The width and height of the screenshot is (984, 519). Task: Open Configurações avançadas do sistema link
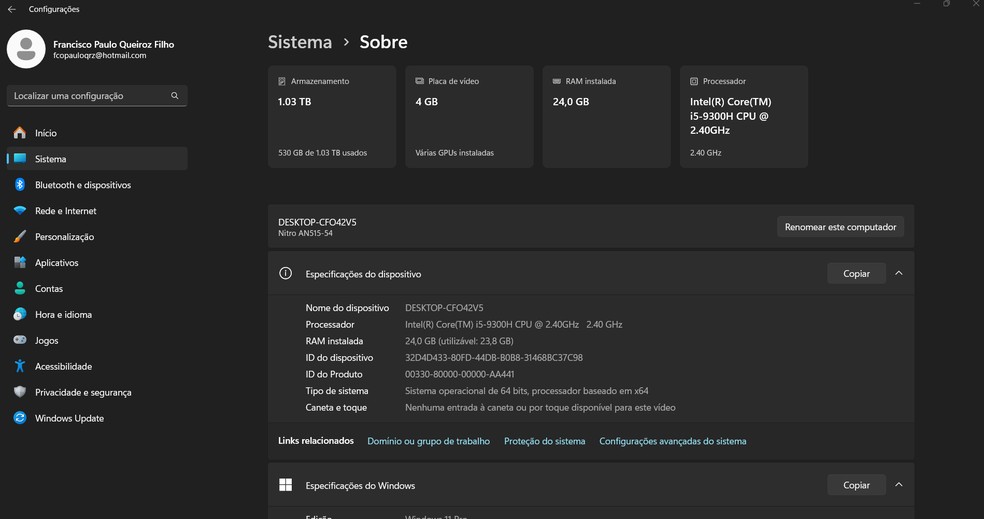[672, 441]
